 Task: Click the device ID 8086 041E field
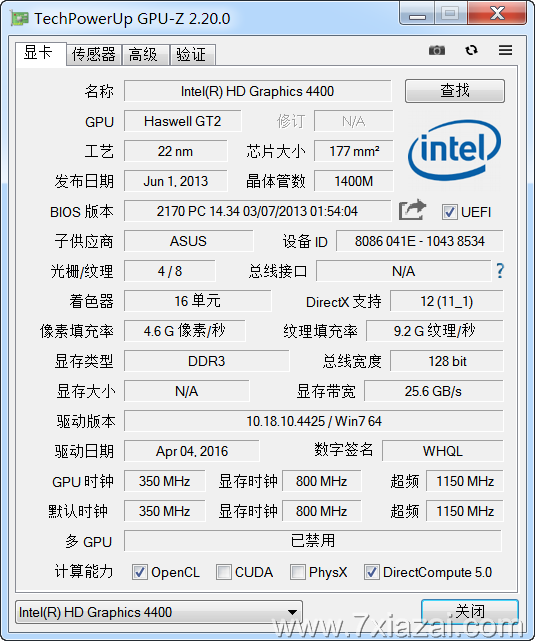[x=420, y=241]
